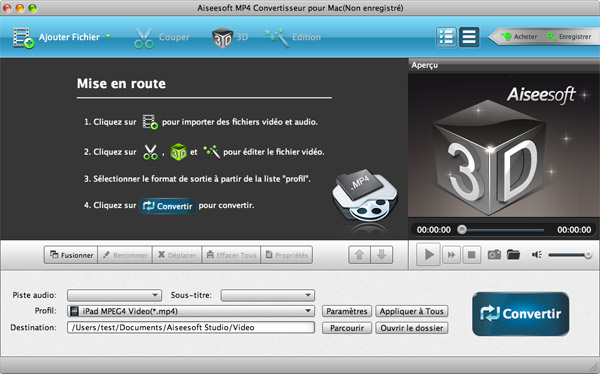Click the Convertir badge in step 4
This screenshot has height=374, width=600.
168,206
